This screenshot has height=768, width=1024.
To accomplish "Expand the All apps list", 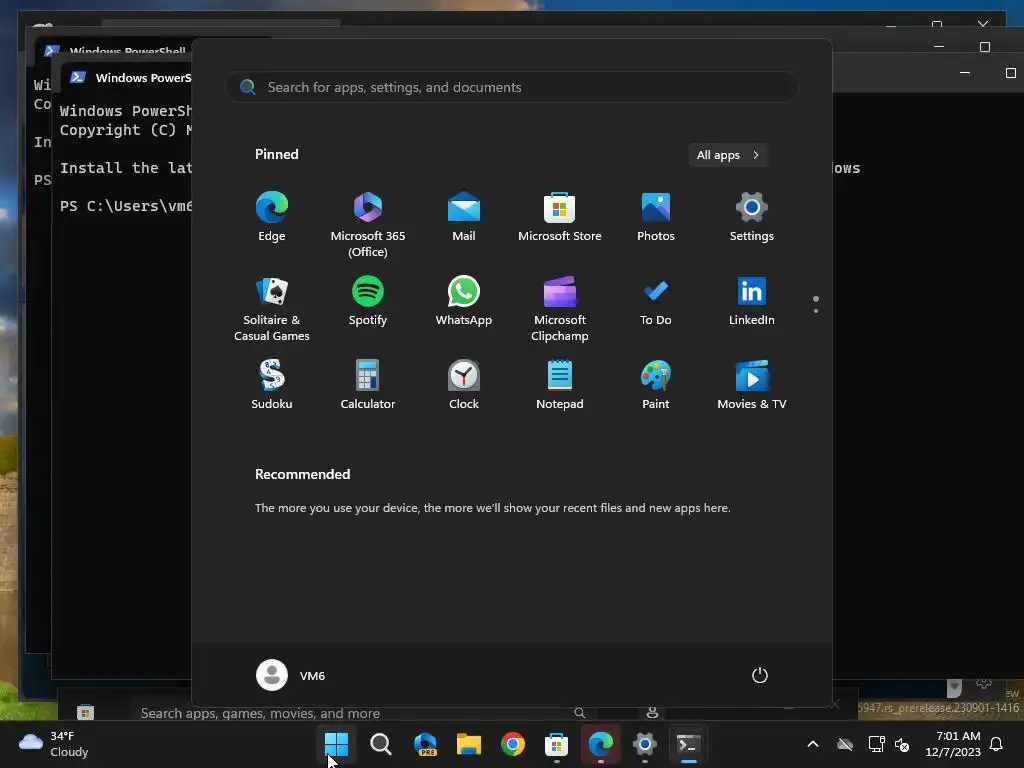I will pyautogui.click(x=728, y=155).
